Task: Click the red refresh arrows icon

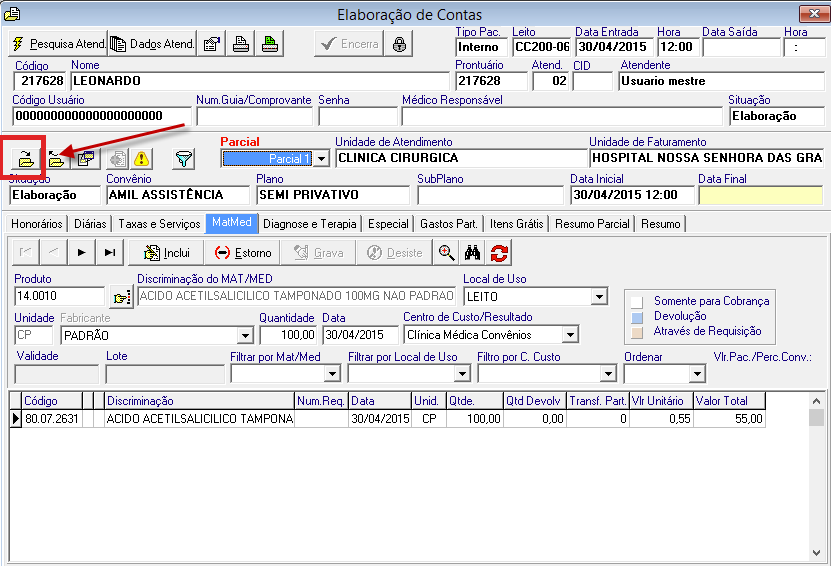Action: (499, 253)
